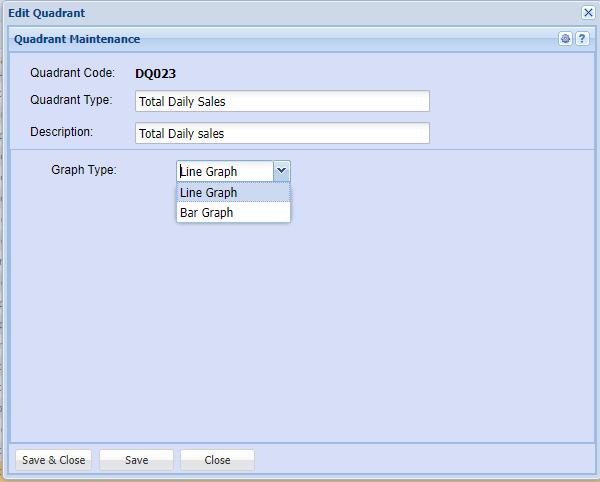Click the Save button
The height and width of the screenshot is (482, 600).
tap(136, 460)
